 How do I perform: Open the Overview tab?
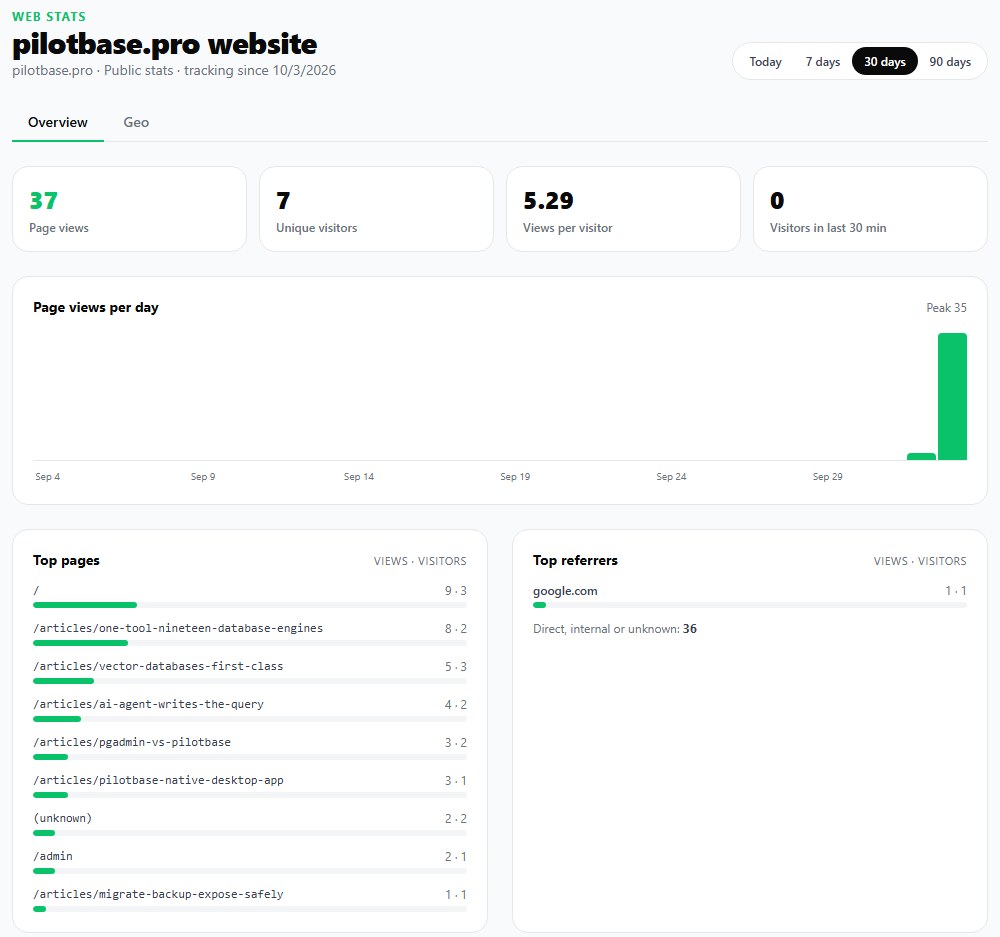click(x=57, y=122)
